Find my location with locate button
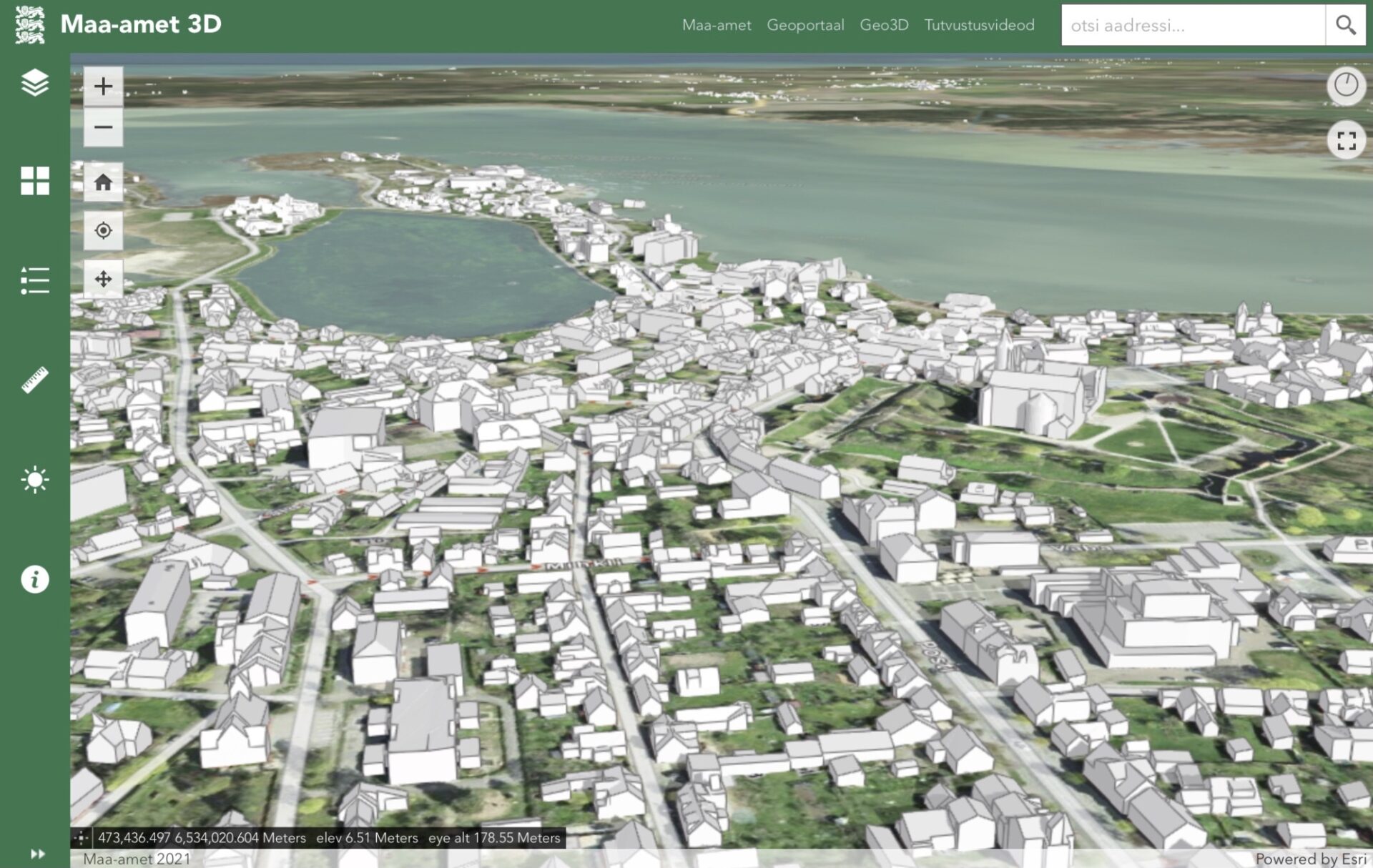 [x=103, y=231]
